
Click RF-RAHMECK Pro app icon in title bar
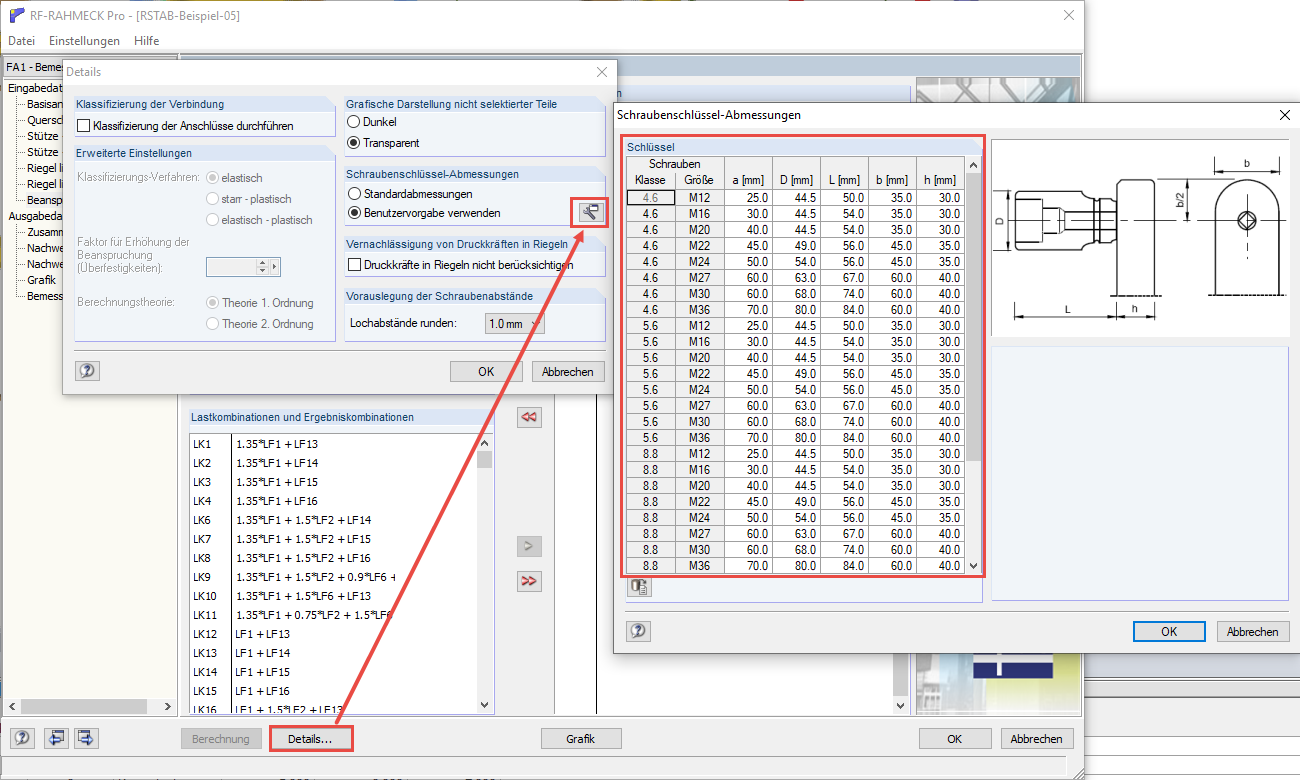point(17,15)
